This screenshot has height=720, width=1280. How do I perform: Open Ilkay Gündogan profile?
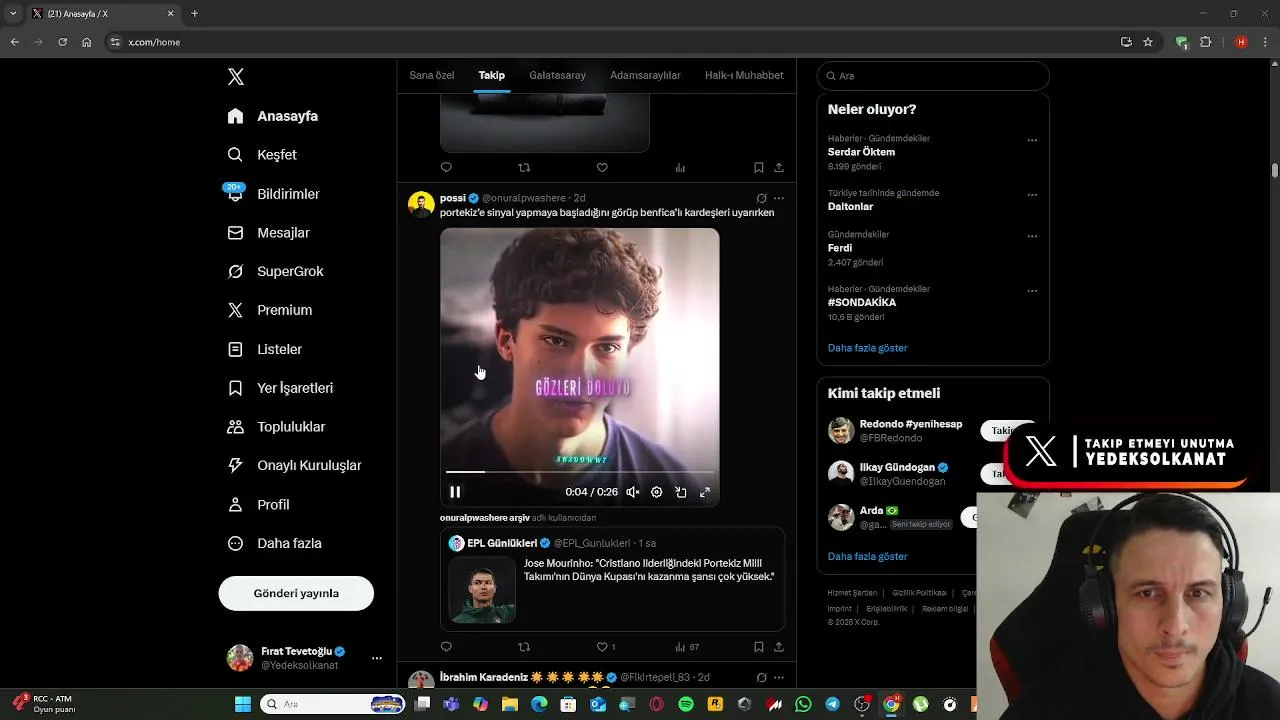(x=897, y=467)
